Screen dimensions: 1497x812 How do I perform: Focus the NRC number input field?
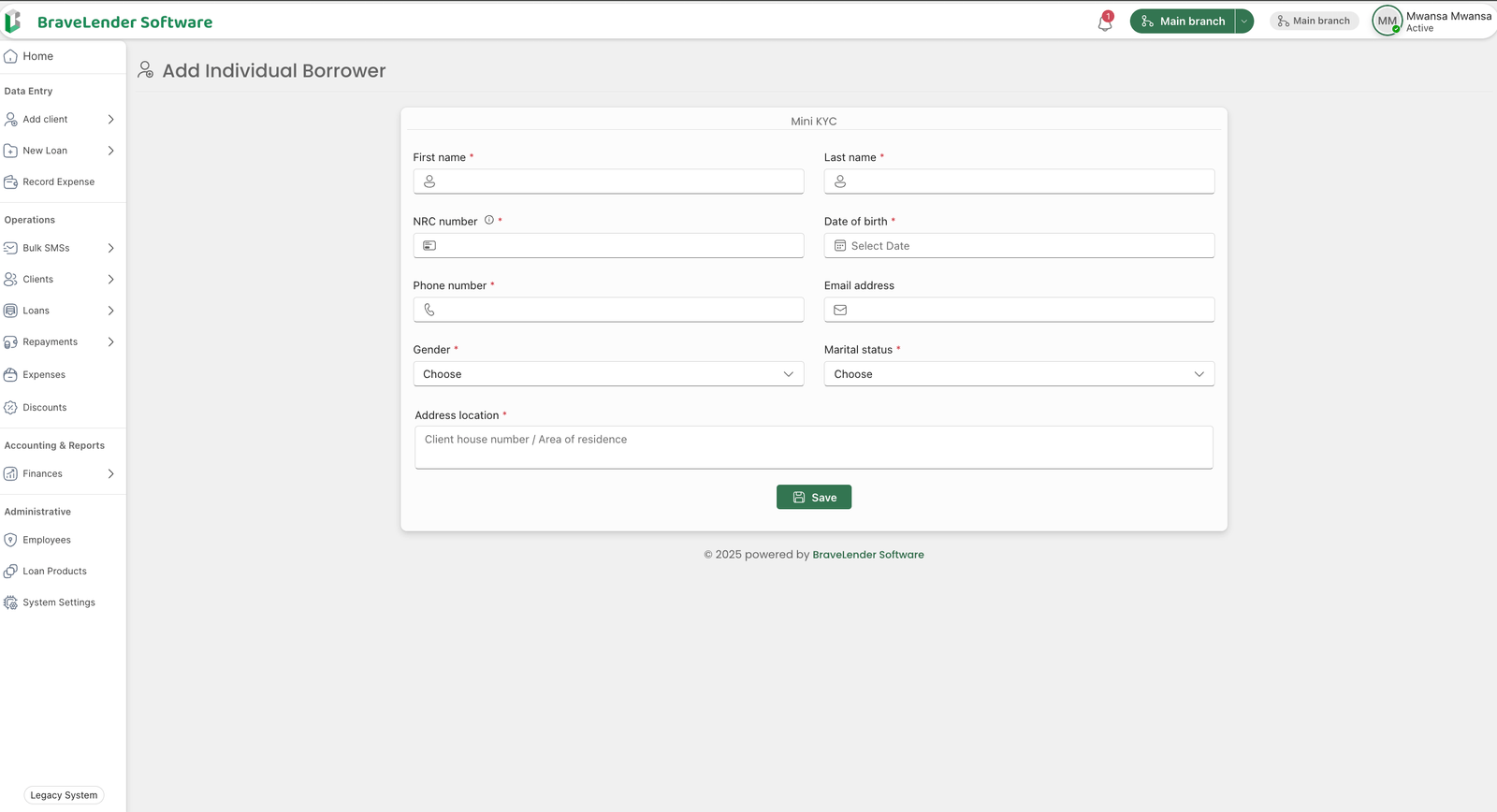(x=608, y=246)
